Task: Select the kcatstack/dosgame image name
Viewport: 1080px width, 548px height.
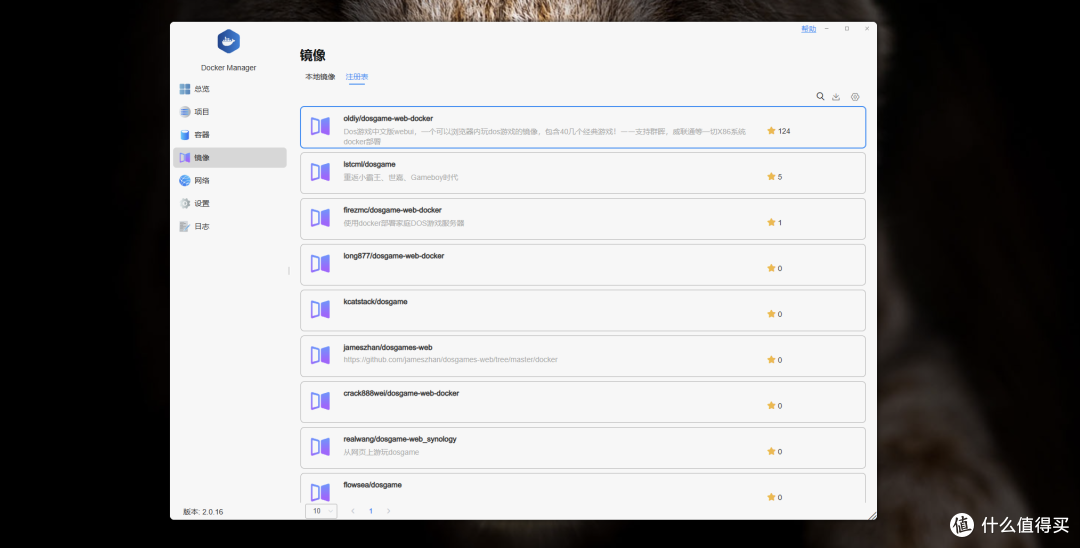Action: 375,302
